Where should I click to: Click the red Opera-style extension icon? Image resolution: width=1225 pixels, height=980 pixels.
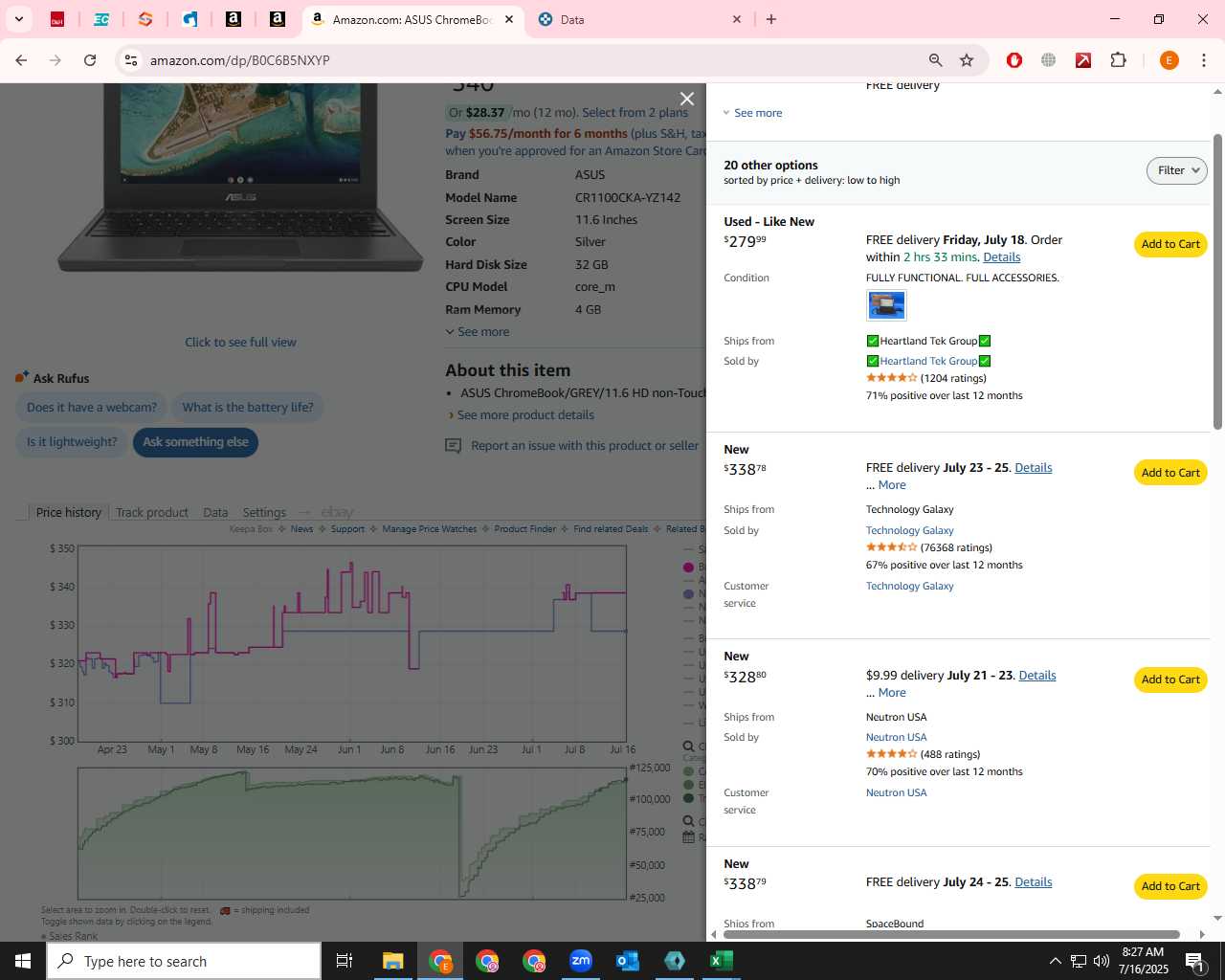(1014, 60)
